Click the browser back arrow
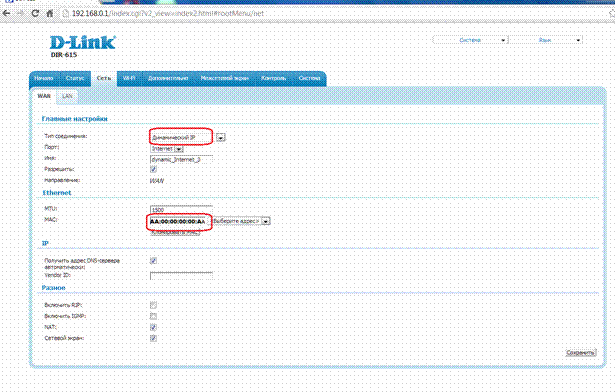Screen dimensions: 615x392 [x=6, y=13]
